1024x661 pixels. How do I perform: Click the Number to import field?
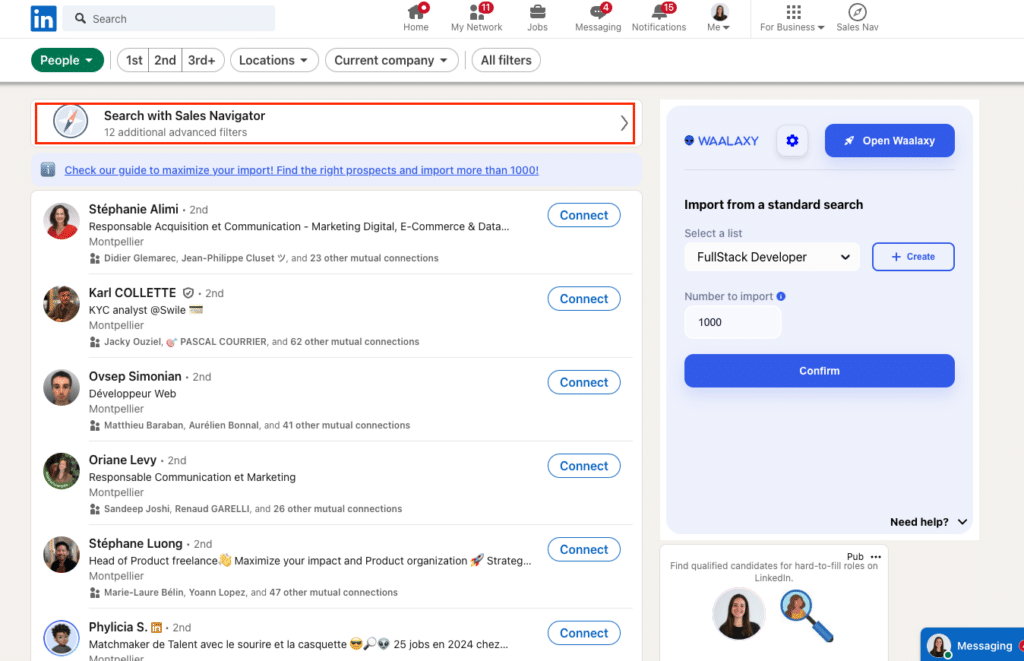(733, 322)
